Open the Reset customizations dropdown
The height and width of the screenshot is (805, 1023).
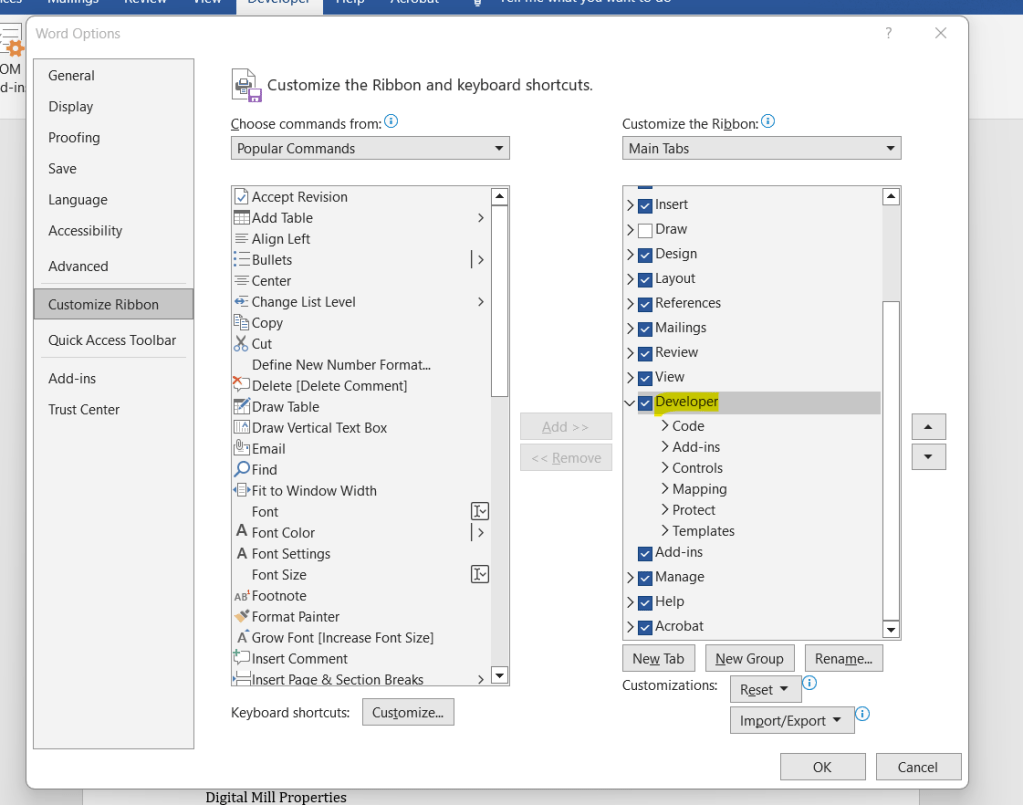(765, 690)
